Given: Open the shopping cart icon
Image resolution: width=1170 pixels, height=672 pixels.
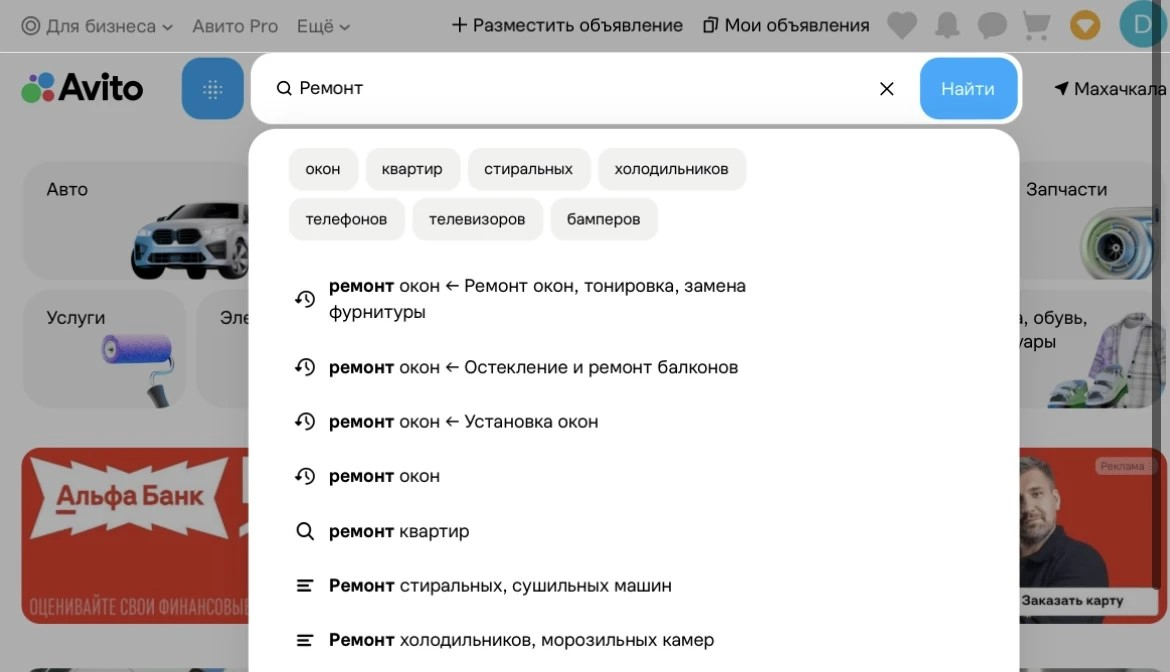Looking at the screenshot, I should tap(1036, 25).
